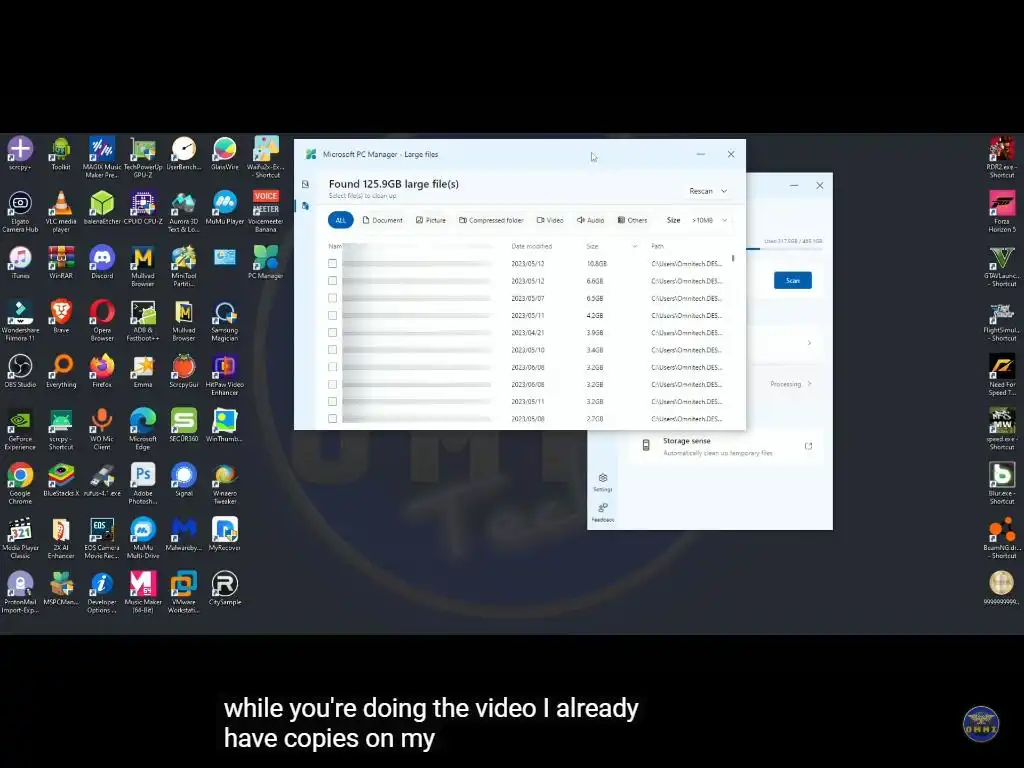The image size is (1024, 768).
Task: Tick the 2.7GB file checkbox
Action: click(332, 419)
